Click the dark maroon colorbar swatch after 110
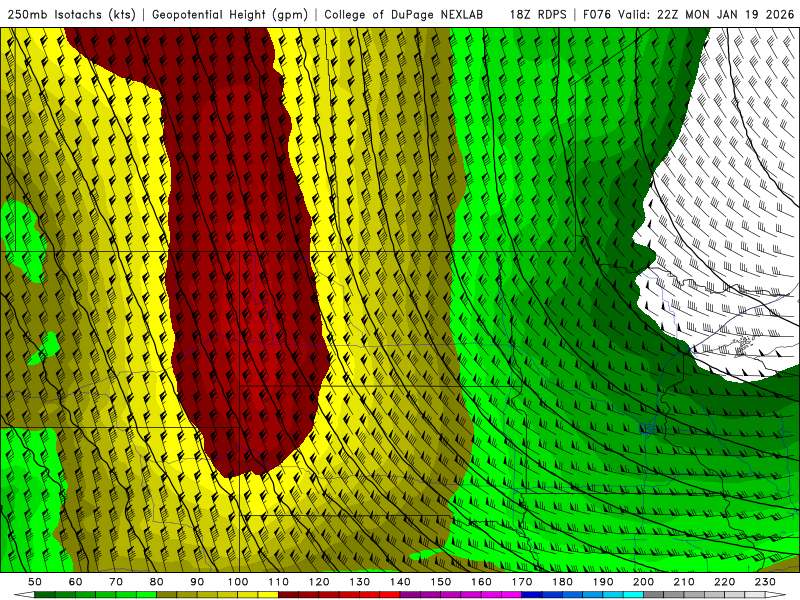Image resolution: width=800 pixels, height=600 pixels. 289,595
